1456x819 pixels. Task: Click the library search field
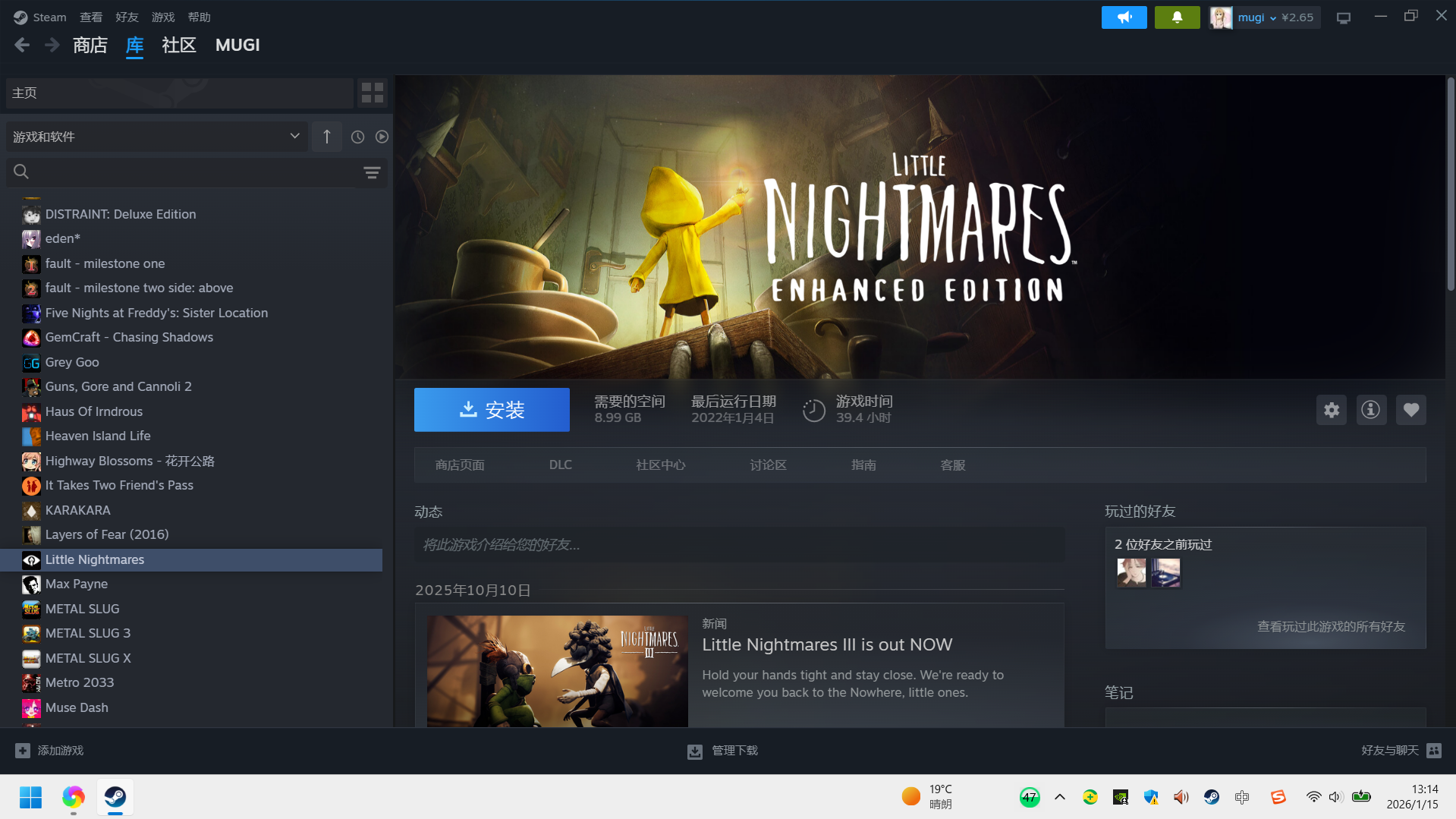[197, 173]
